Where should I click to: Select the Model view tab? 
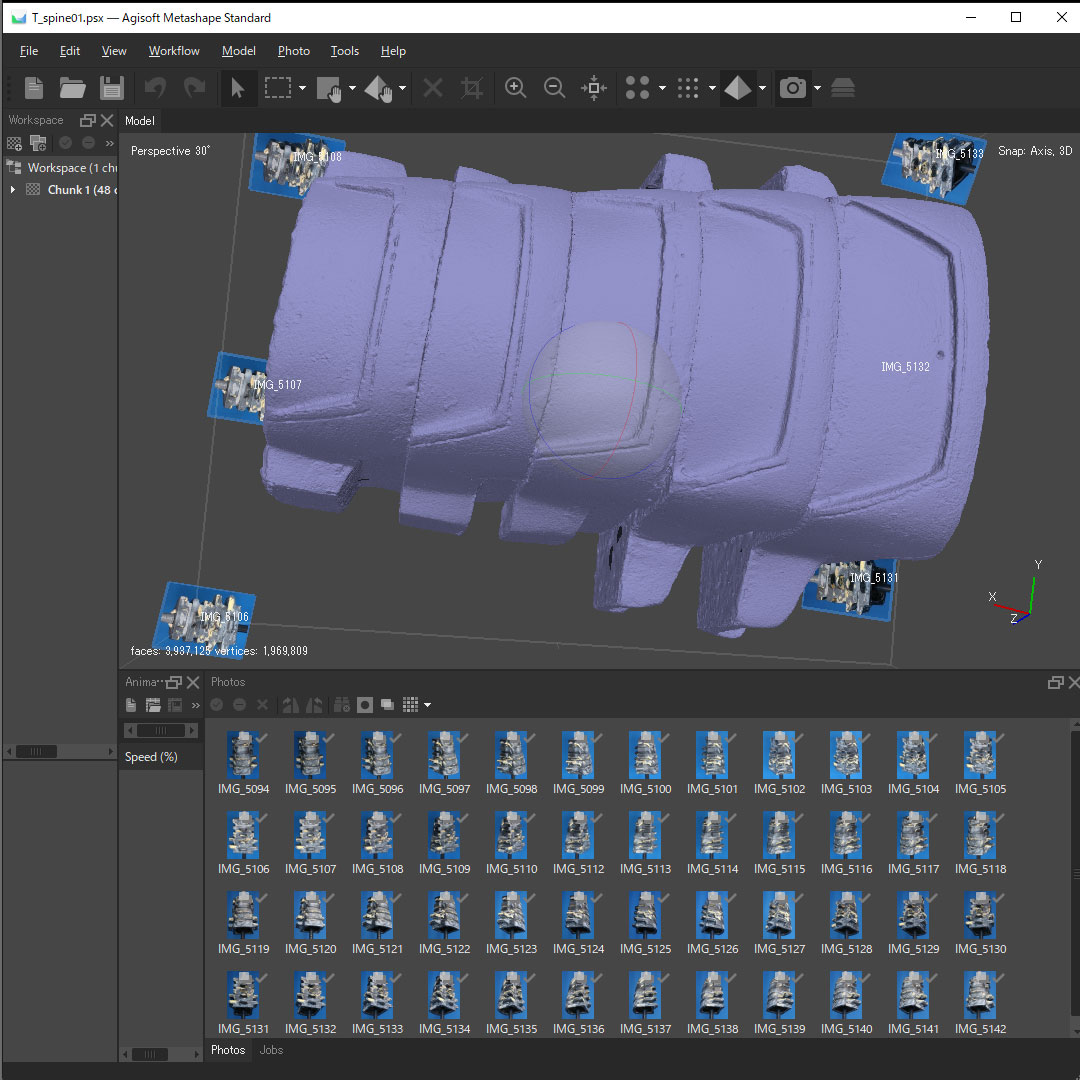[x=140, y=121]
